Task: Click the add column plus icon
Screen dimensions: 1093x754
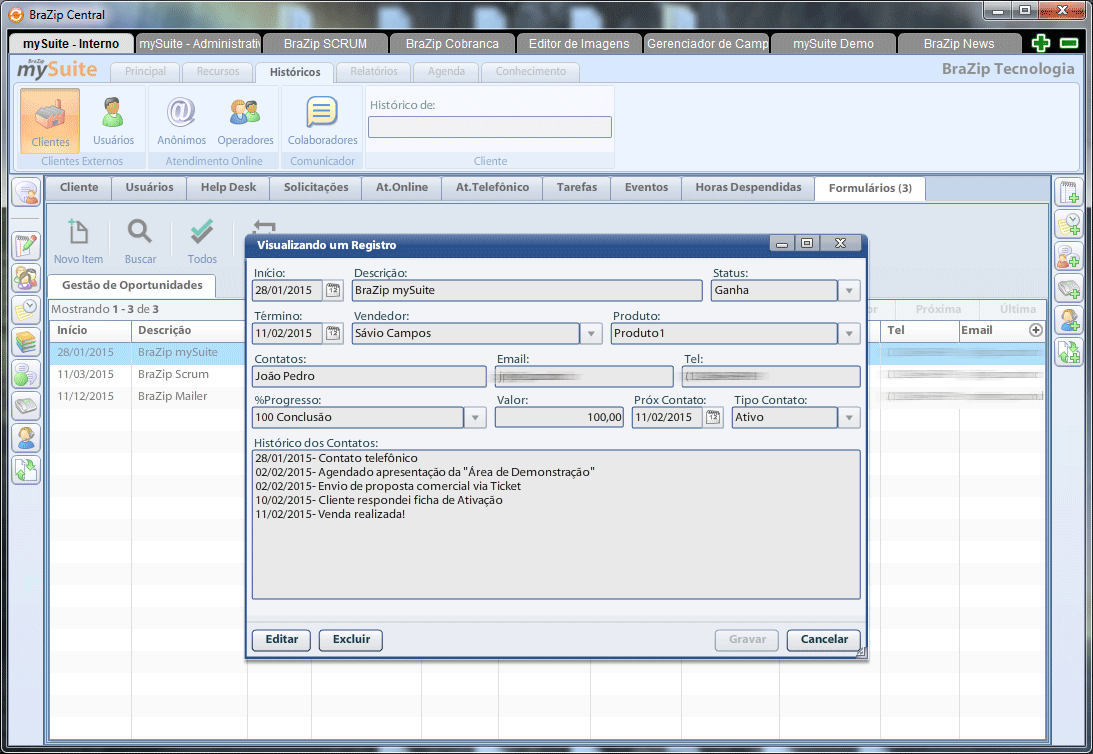Action: [x=1036, y=330]
